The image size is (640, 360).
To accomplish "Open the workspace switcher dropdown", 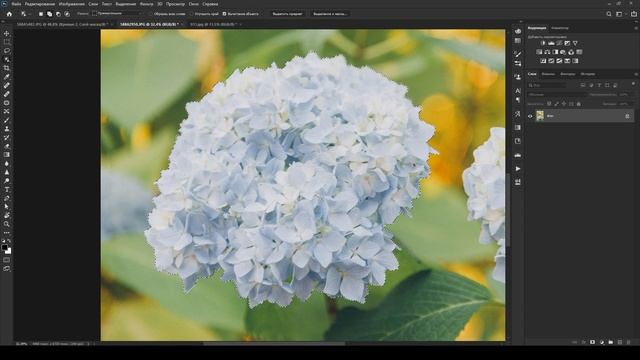I will point(620,14).
